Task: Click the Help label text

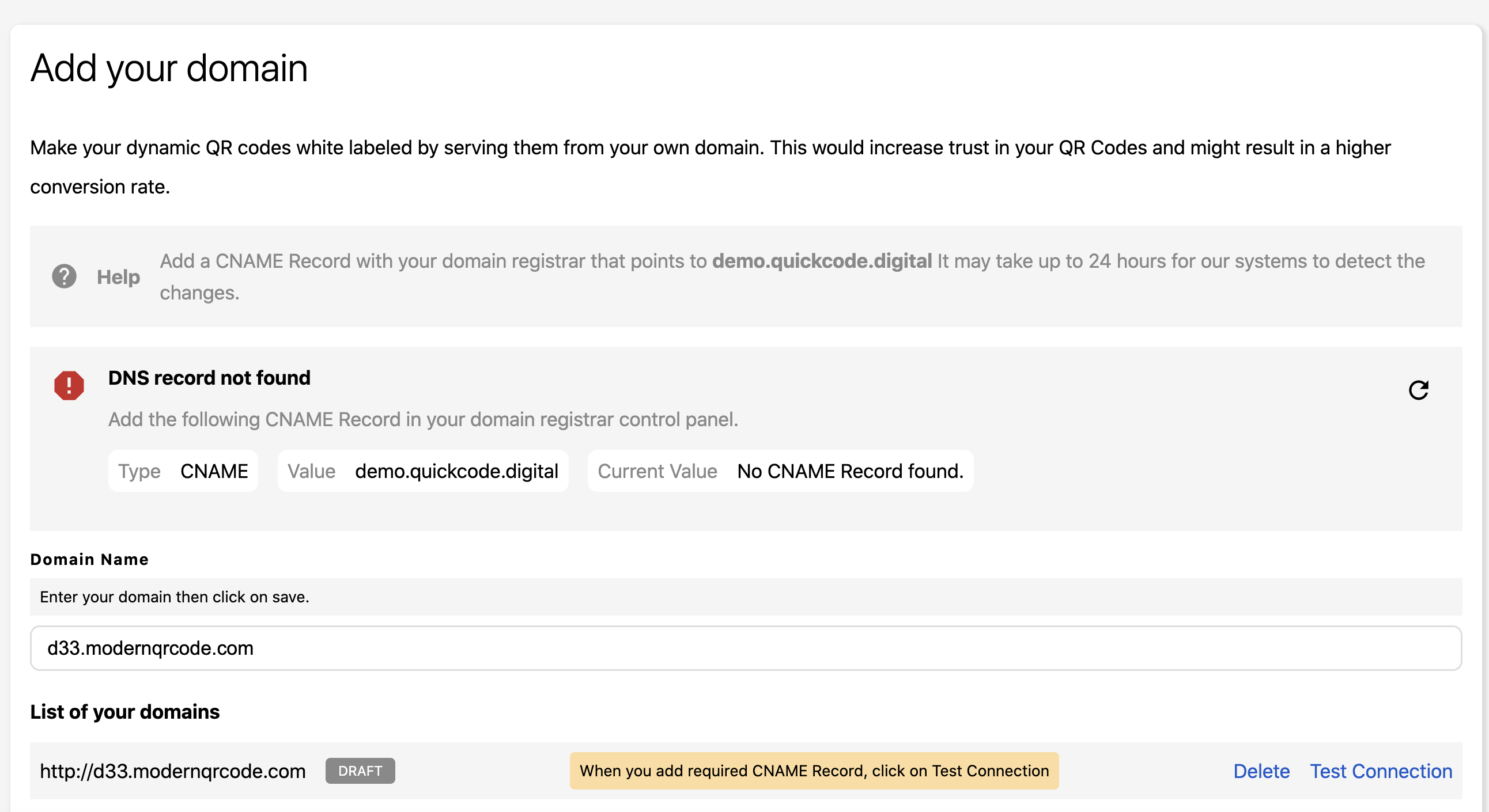Action: click(x=119, y=277)
